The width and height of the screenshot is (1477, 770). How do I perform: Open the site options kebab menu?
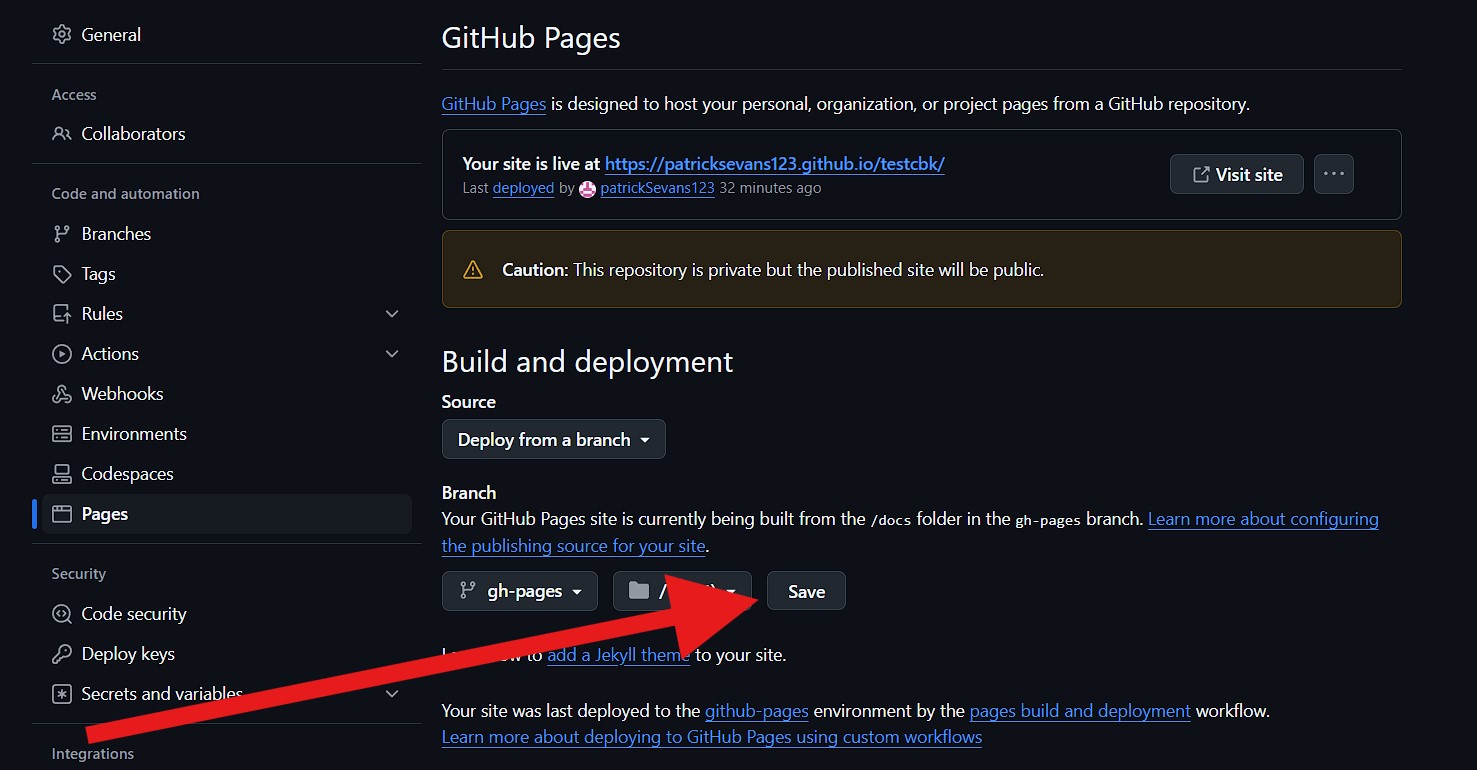coord(1333,173)
